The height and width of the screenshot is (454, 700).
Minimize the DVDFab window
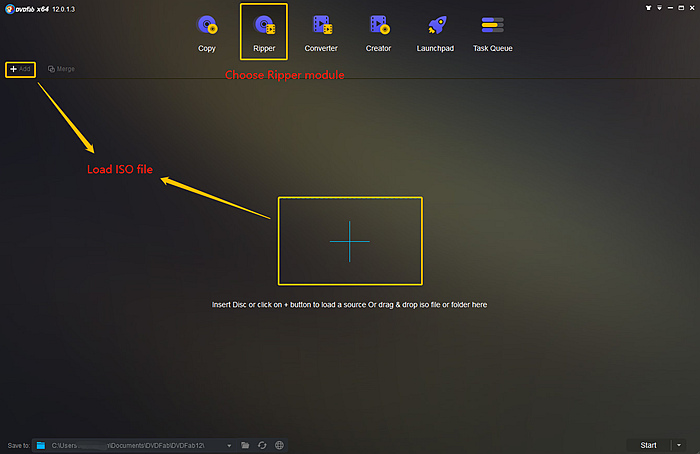point(670,8)
